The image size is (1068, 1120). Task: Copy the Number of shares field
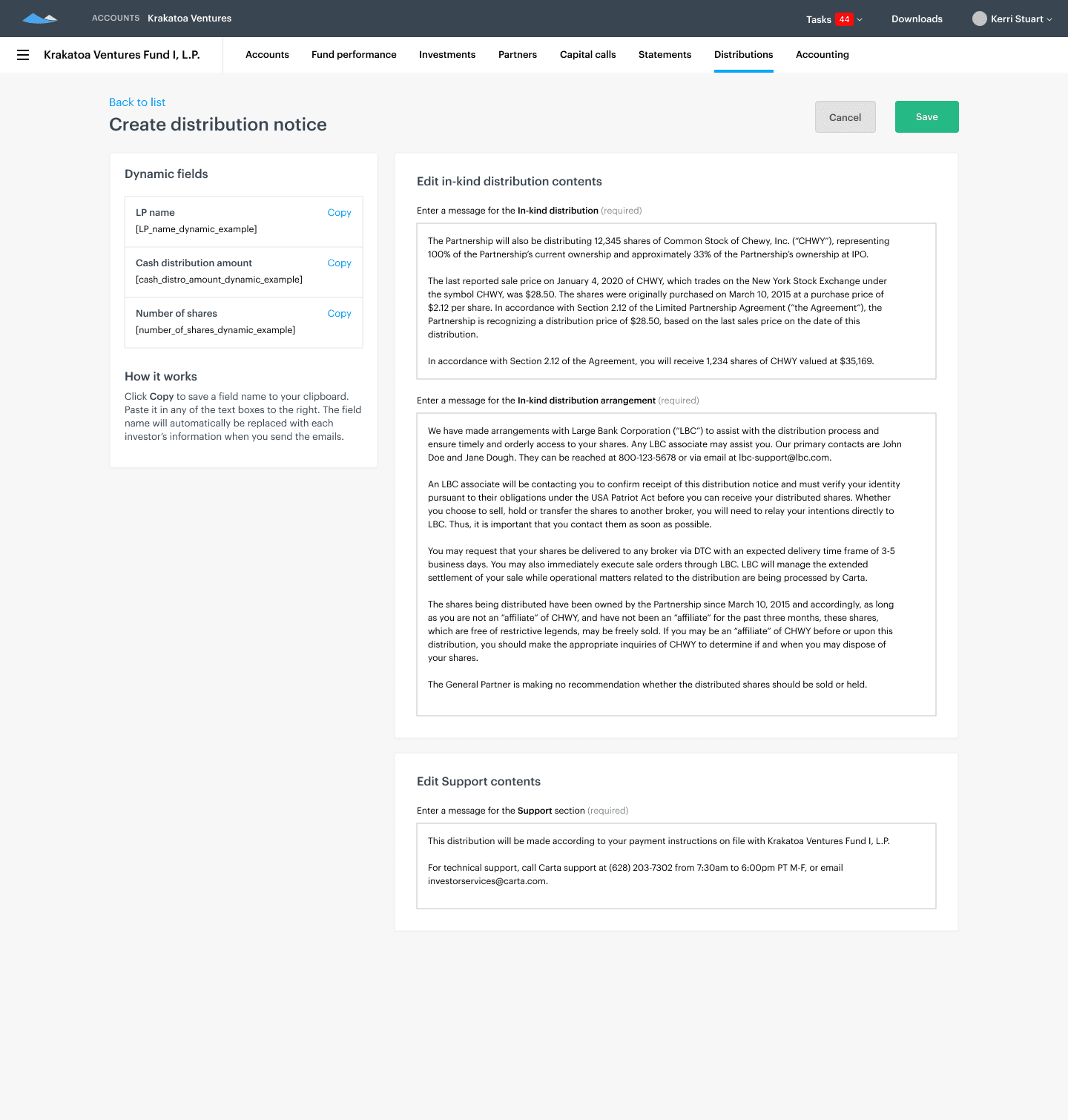pyautogui.click(x=339, y=314)
